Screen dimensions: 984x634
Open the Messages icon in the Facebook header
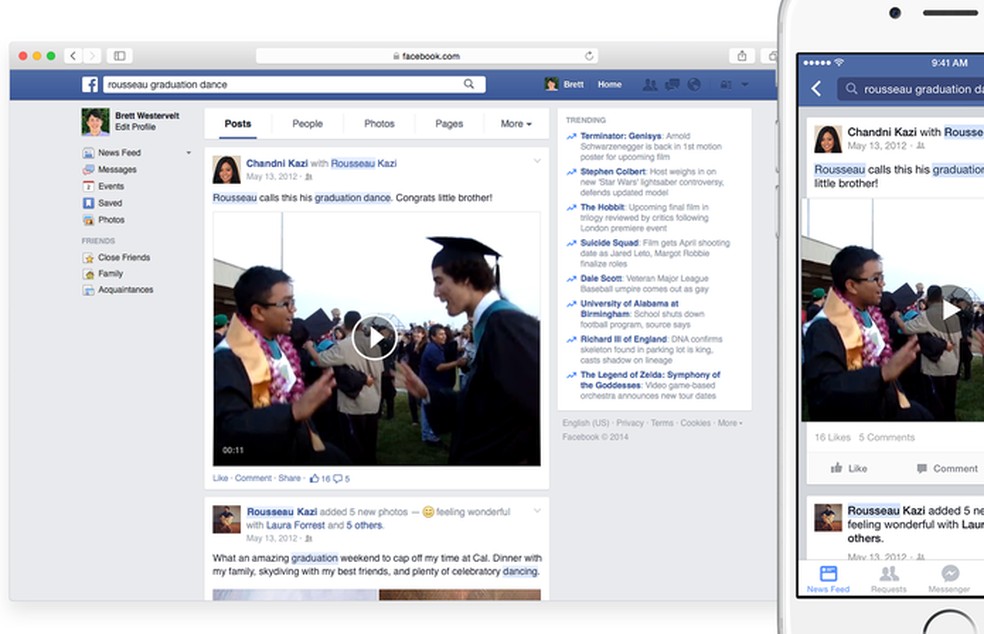[672, 84]
